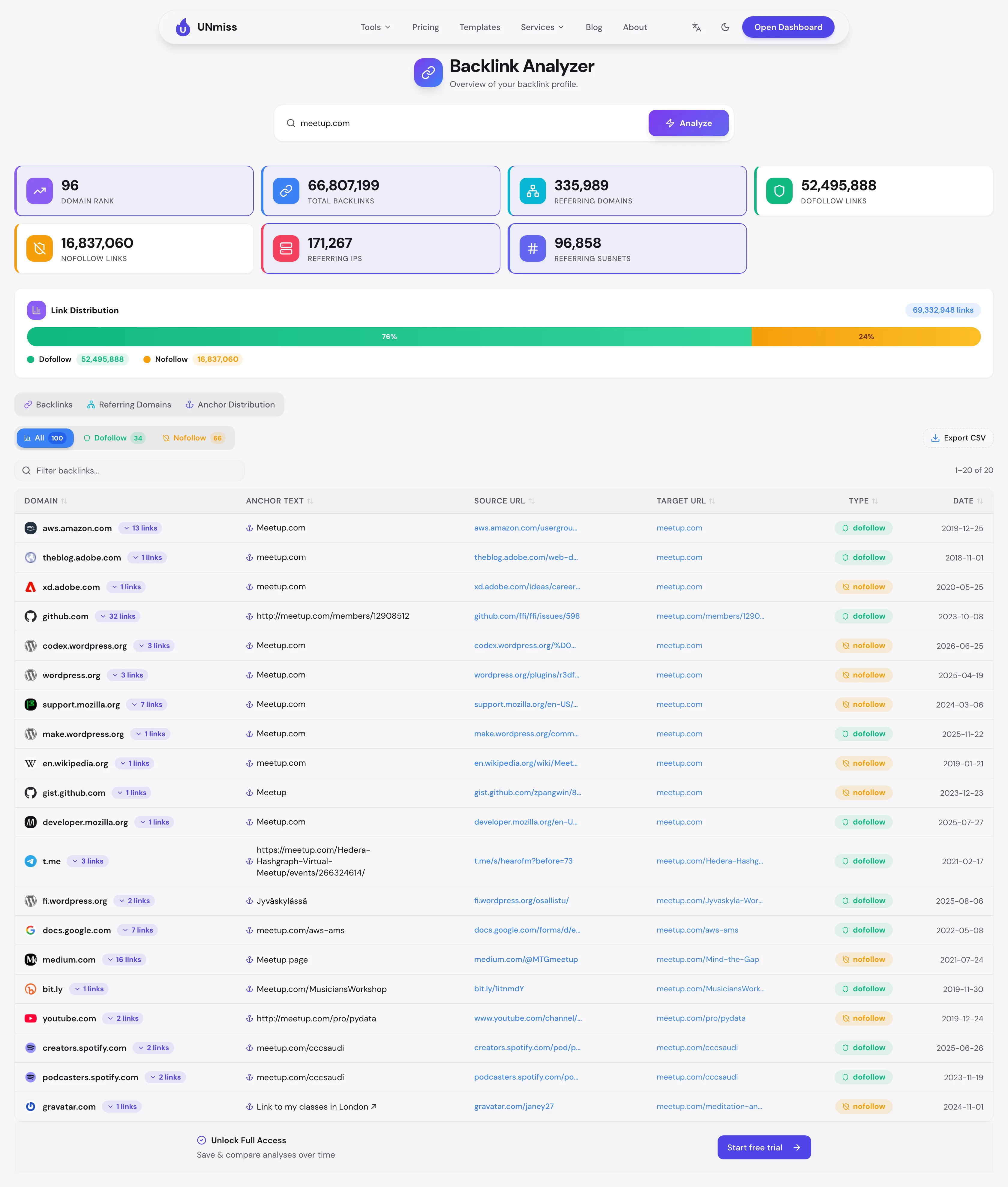The height and width of the screenshot is (1187, 1008).
Task: Switch to Anchor Distribution tab
Action: click(230, 405)
